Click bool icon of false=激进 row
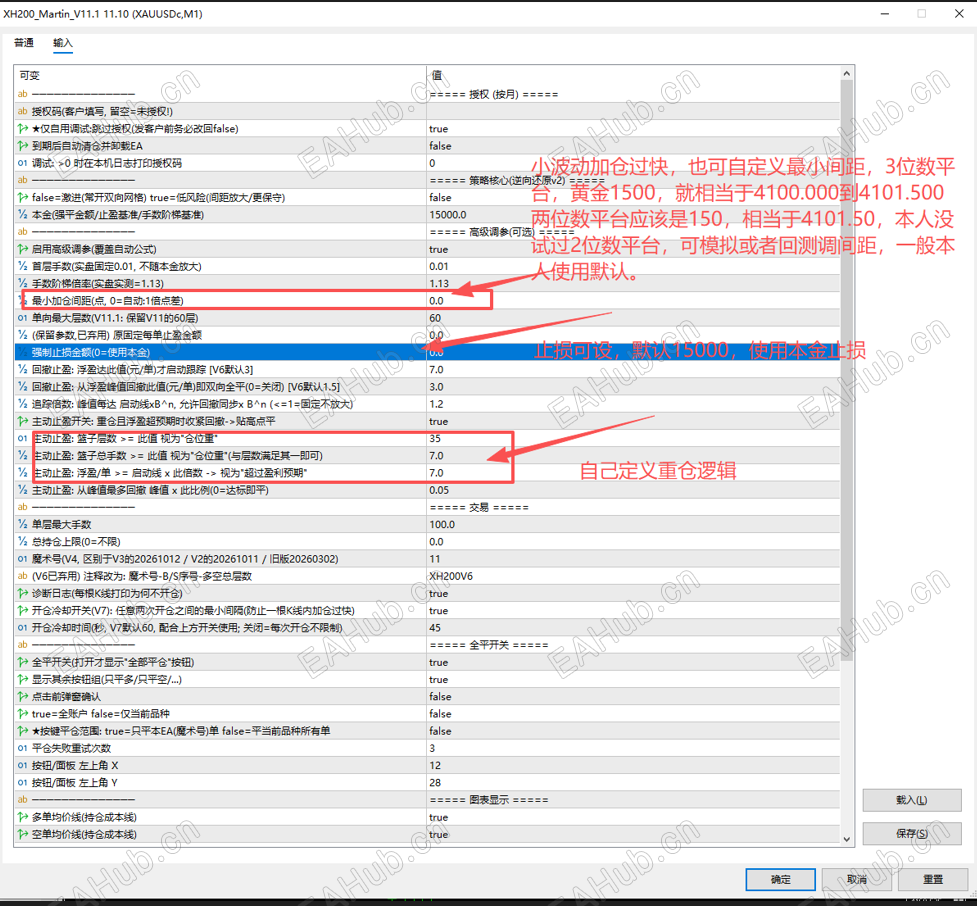977x906 pixels. tap(22, 198)
